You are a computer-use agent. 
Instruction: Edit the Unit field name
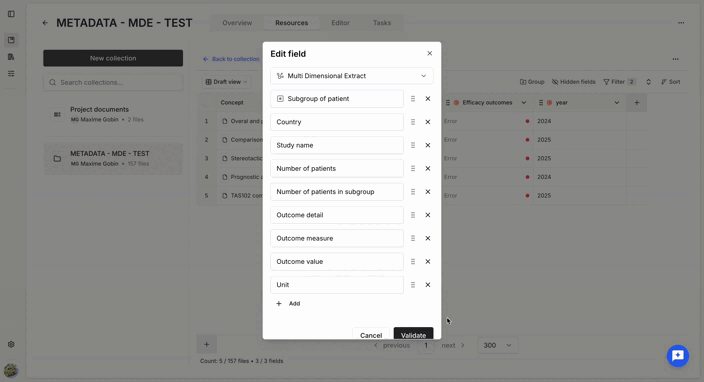pyautogui.click(x=337, y=285)
